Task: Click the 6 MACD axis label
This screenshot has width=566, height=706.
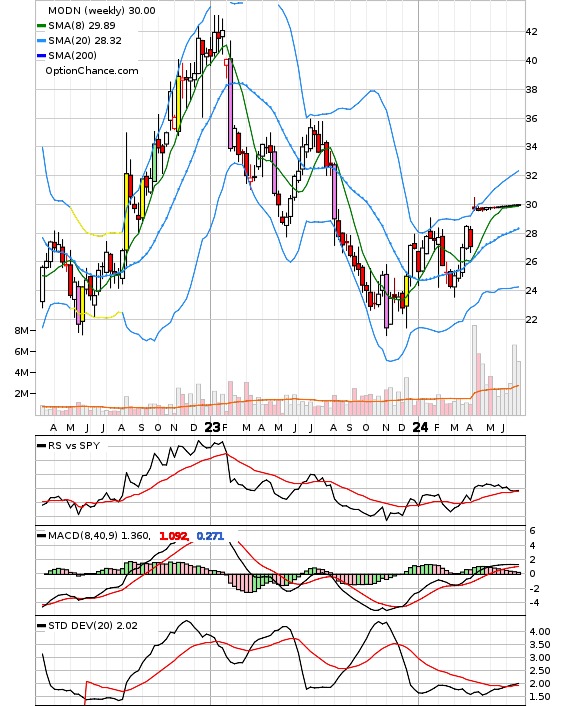Action: (532, 531)
